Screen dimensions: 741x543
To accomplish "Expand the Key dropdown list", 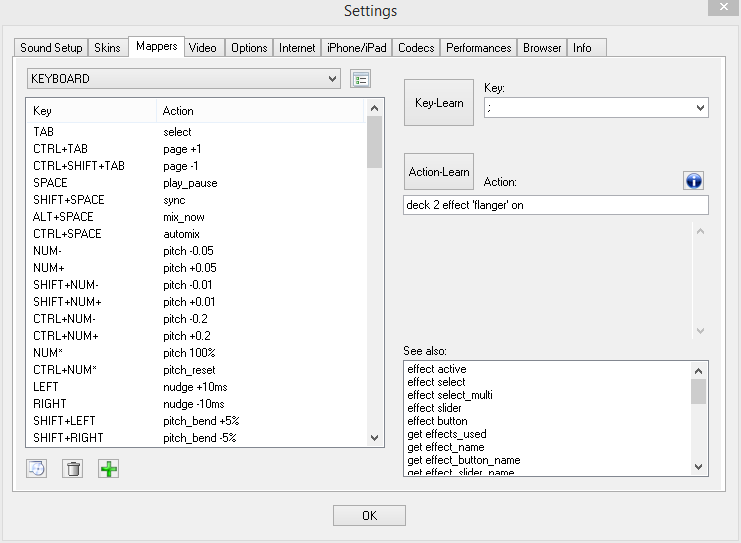I will coord(699,107).
